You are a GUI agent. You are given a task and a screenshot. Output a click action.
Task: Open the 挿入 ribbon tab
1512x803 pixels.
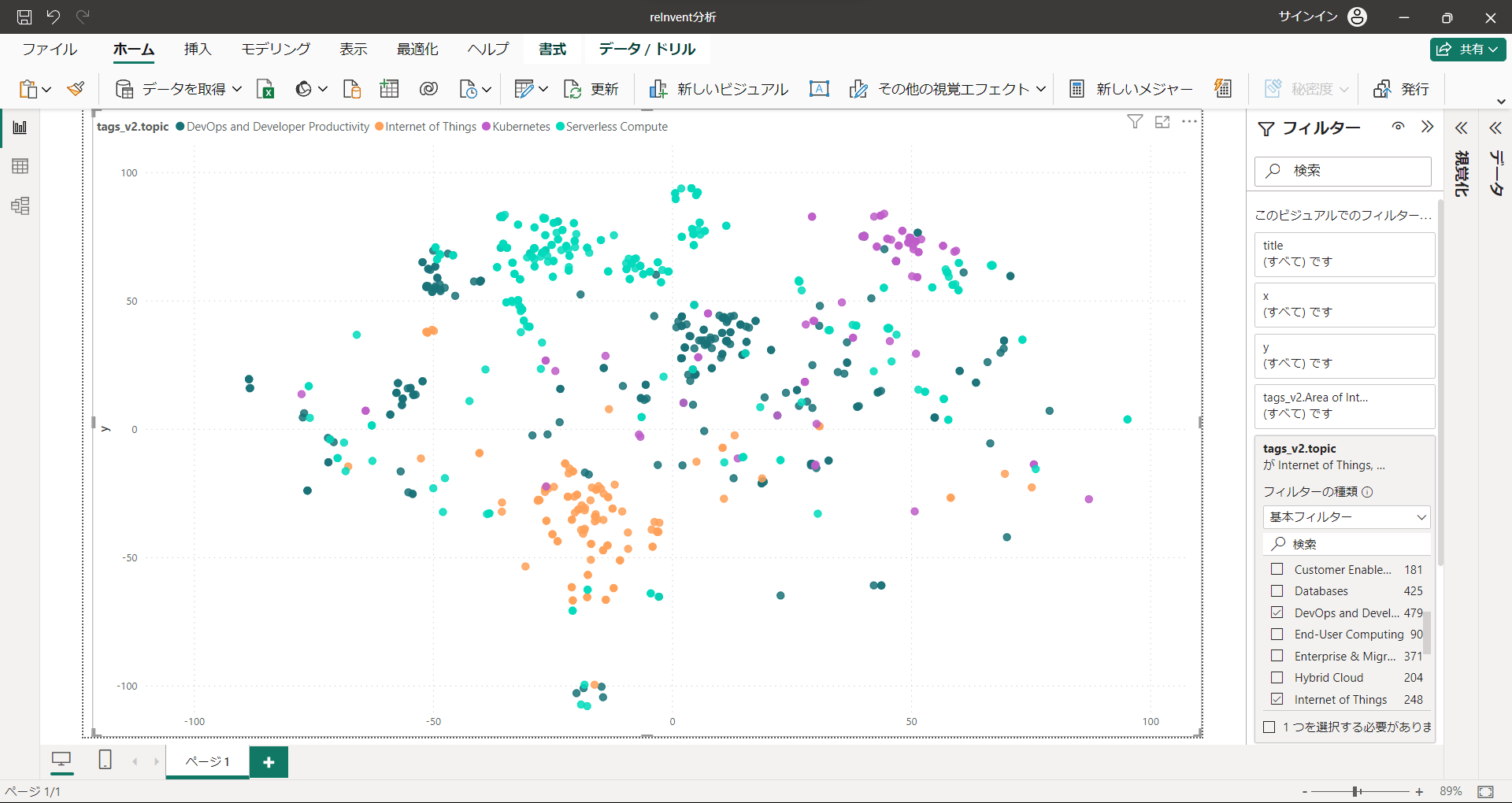(198, 49)
